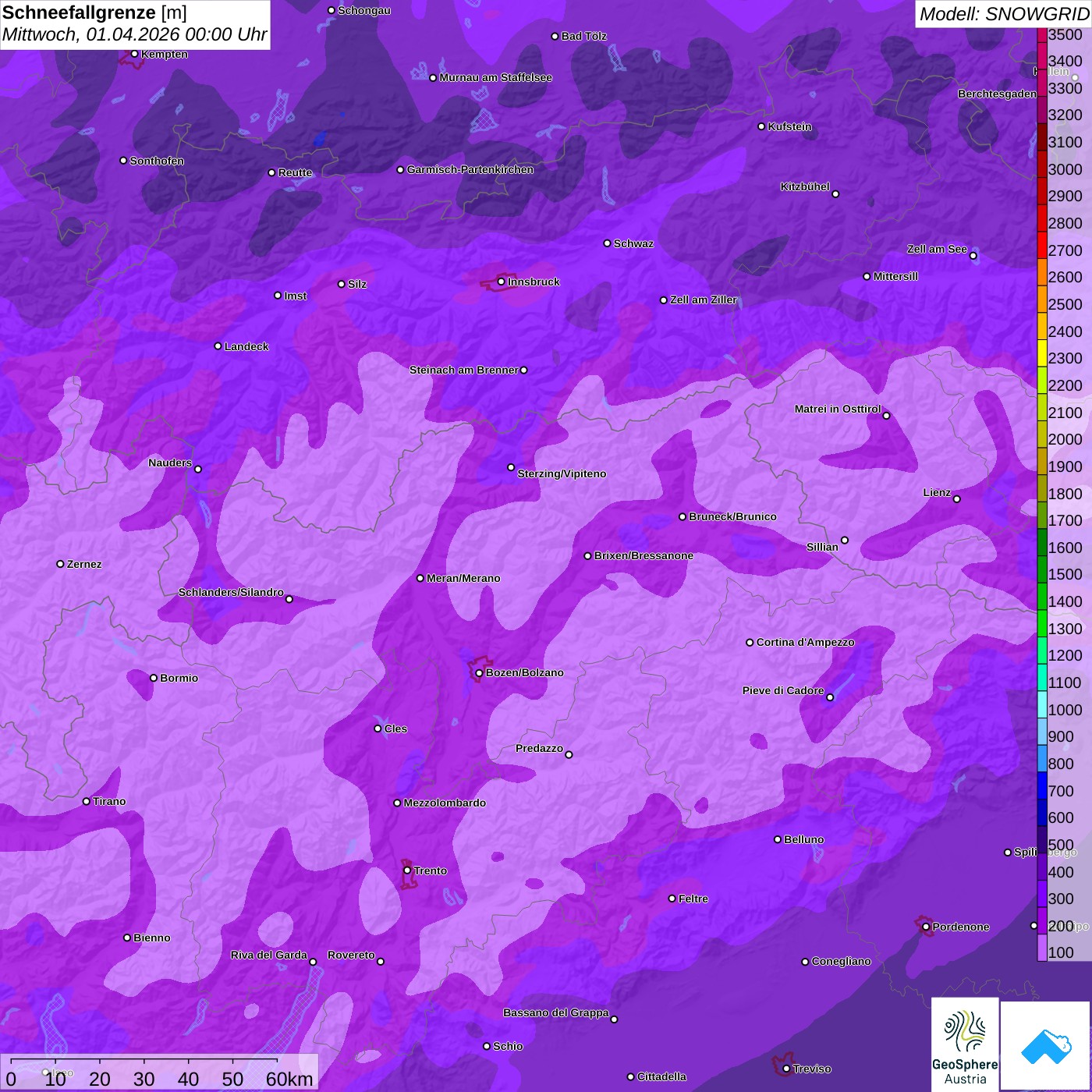Click the 'Modell: SNOWGRID' label
1092x1092 pixels.
click(1004, 13)
